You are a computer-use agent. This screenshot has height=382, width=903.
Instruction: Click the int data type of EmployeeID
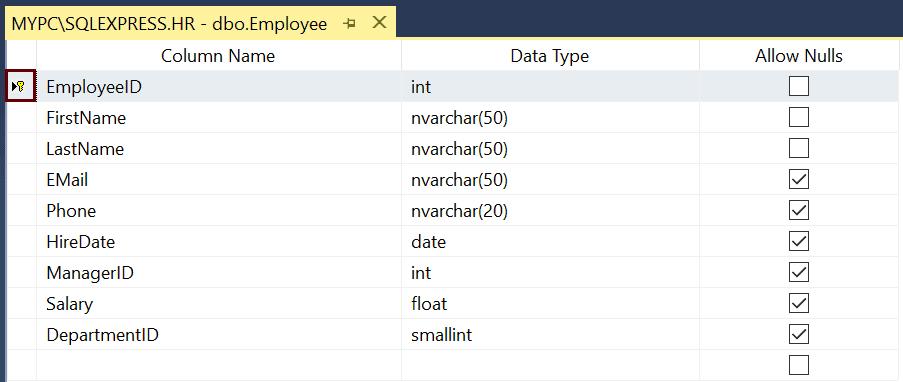(x=551, y=86)
